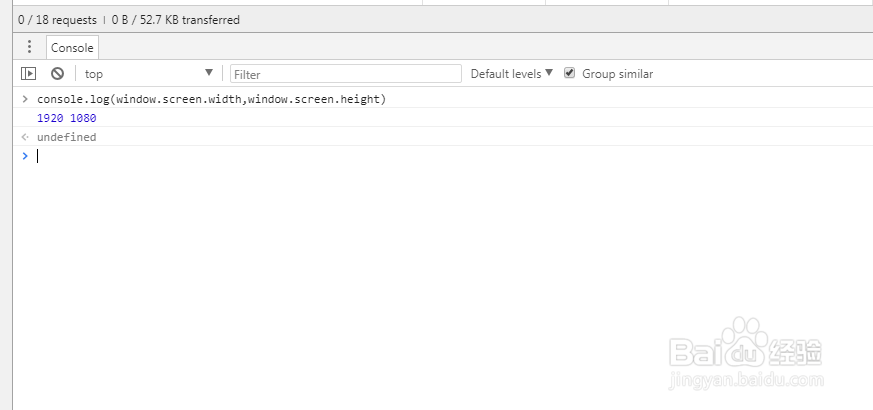This screenshot has height=410, width=873.
Task: Focus the console Filter field
Action: [345, 74]
